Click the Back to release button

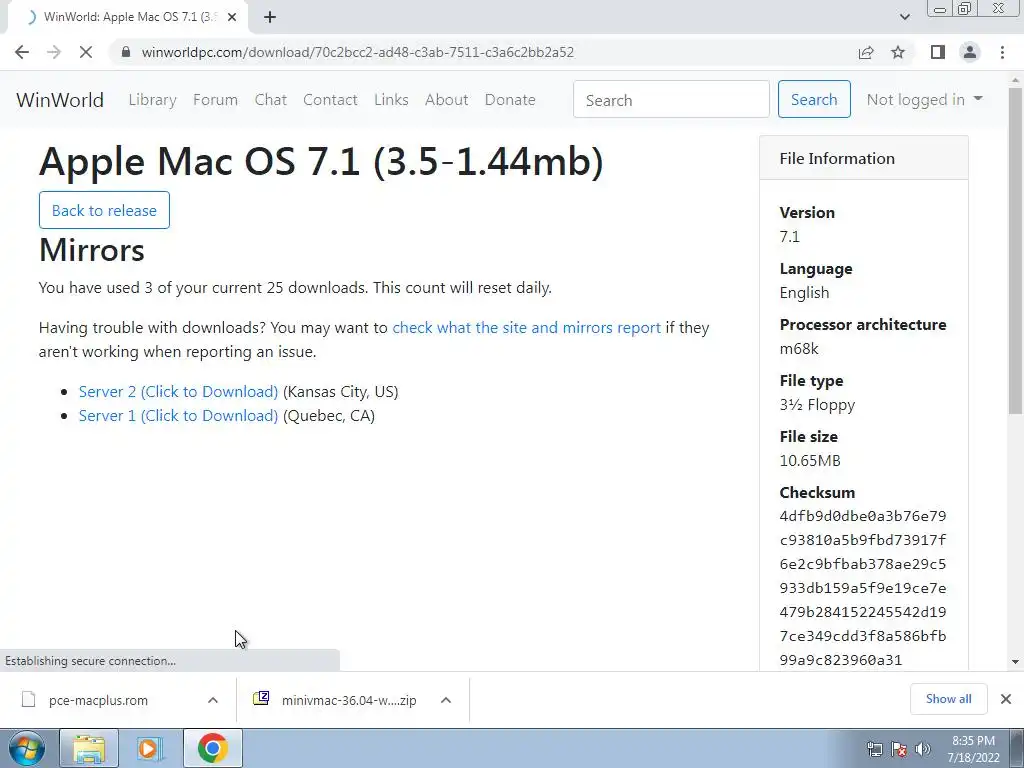click(x=104, y=210)
